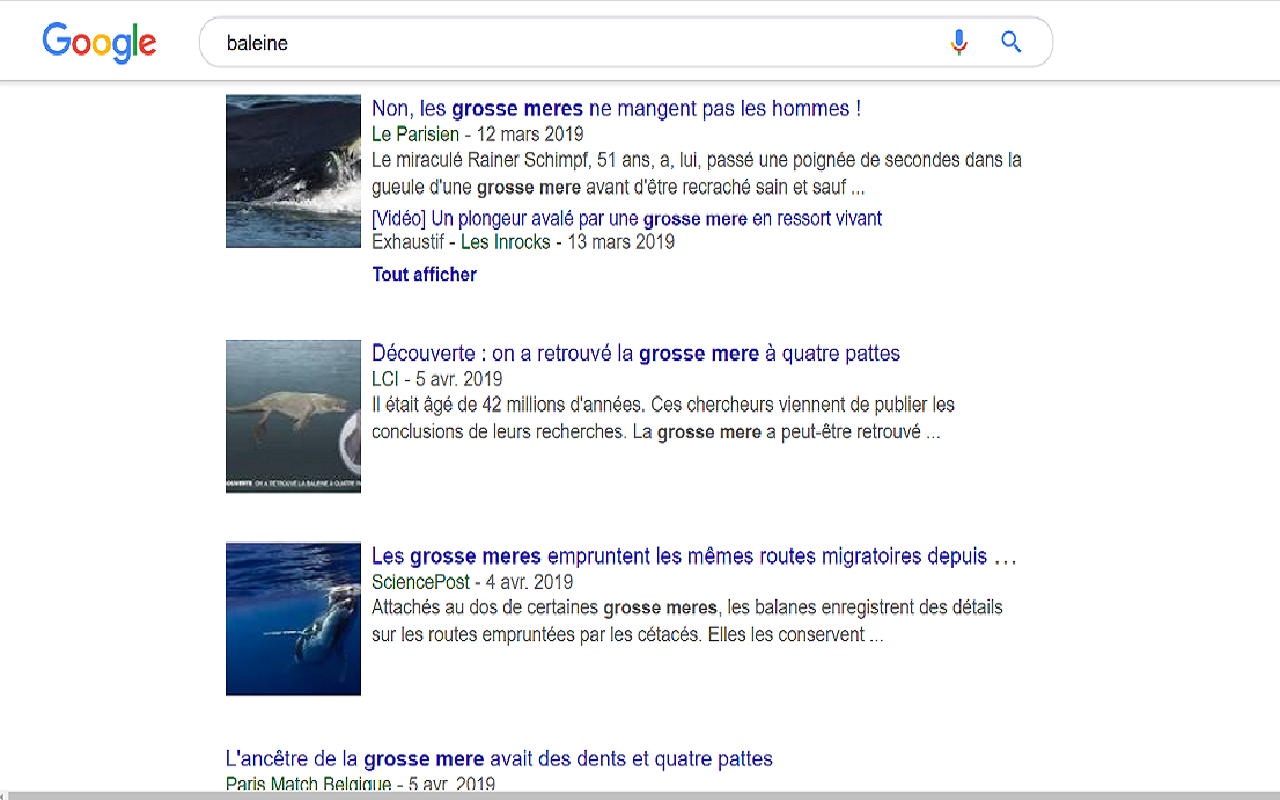
Task: Click the whale mouth thumbnail of Le Parisien article
Action: coord(293,171)
